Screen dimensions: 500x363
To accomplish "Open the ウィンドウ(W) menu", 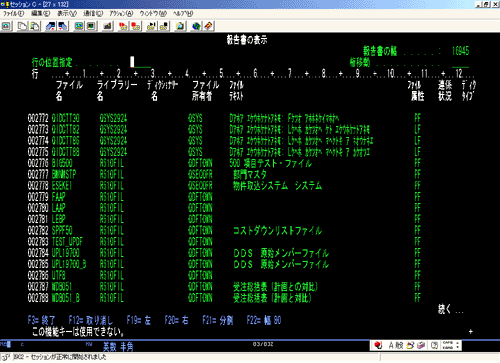I will (153, 14).
